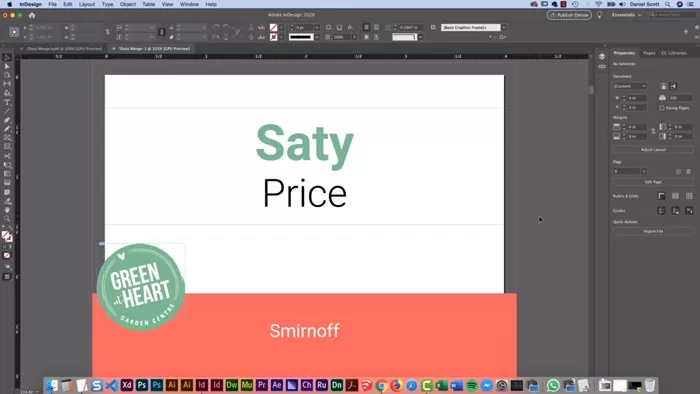Click the reference point locator grid
The height and width of the screenshot is (394, 700).
(x=14, y=32)
